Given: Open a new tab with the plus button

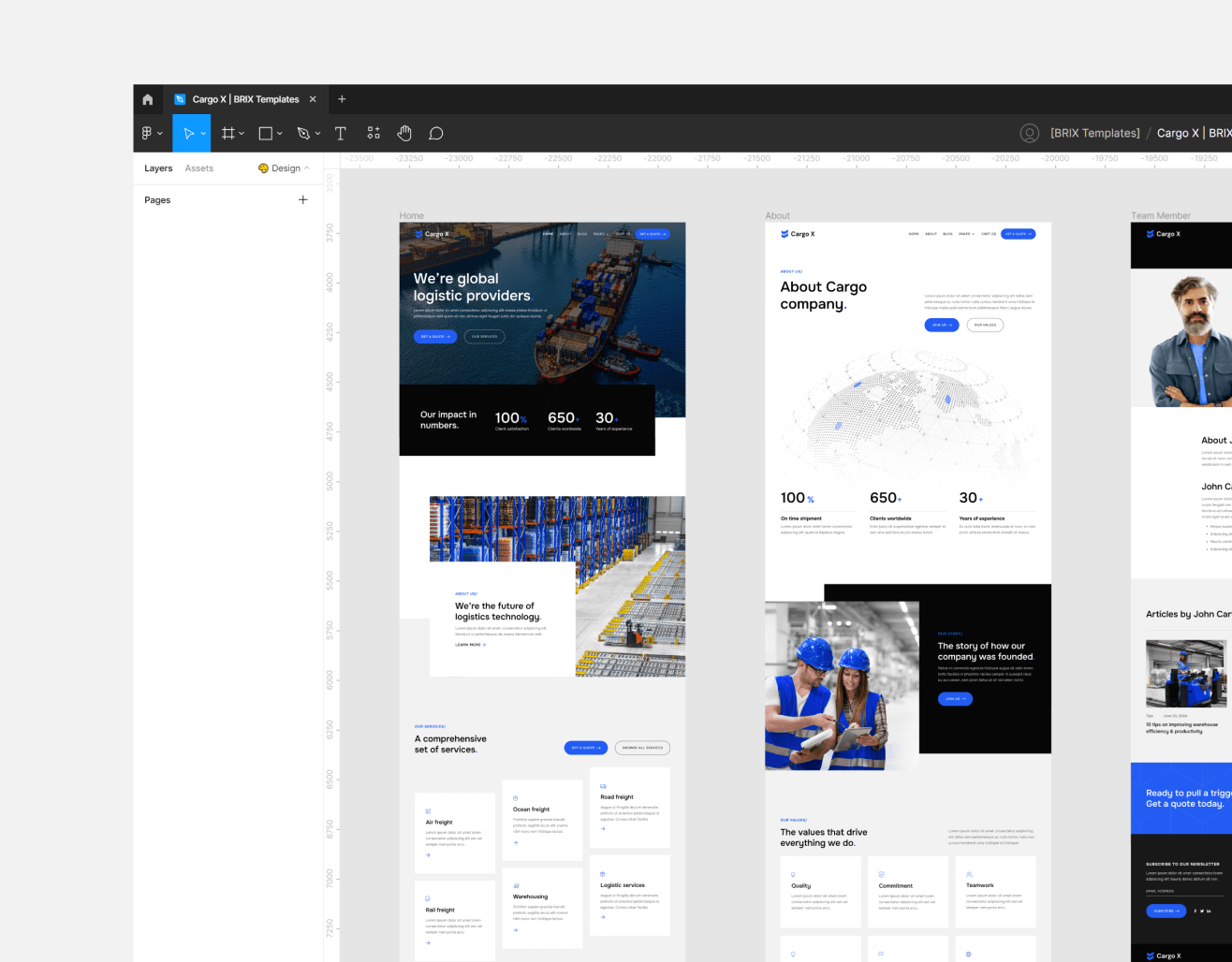Looking at the screenshot, I should [x=342, y=98].
